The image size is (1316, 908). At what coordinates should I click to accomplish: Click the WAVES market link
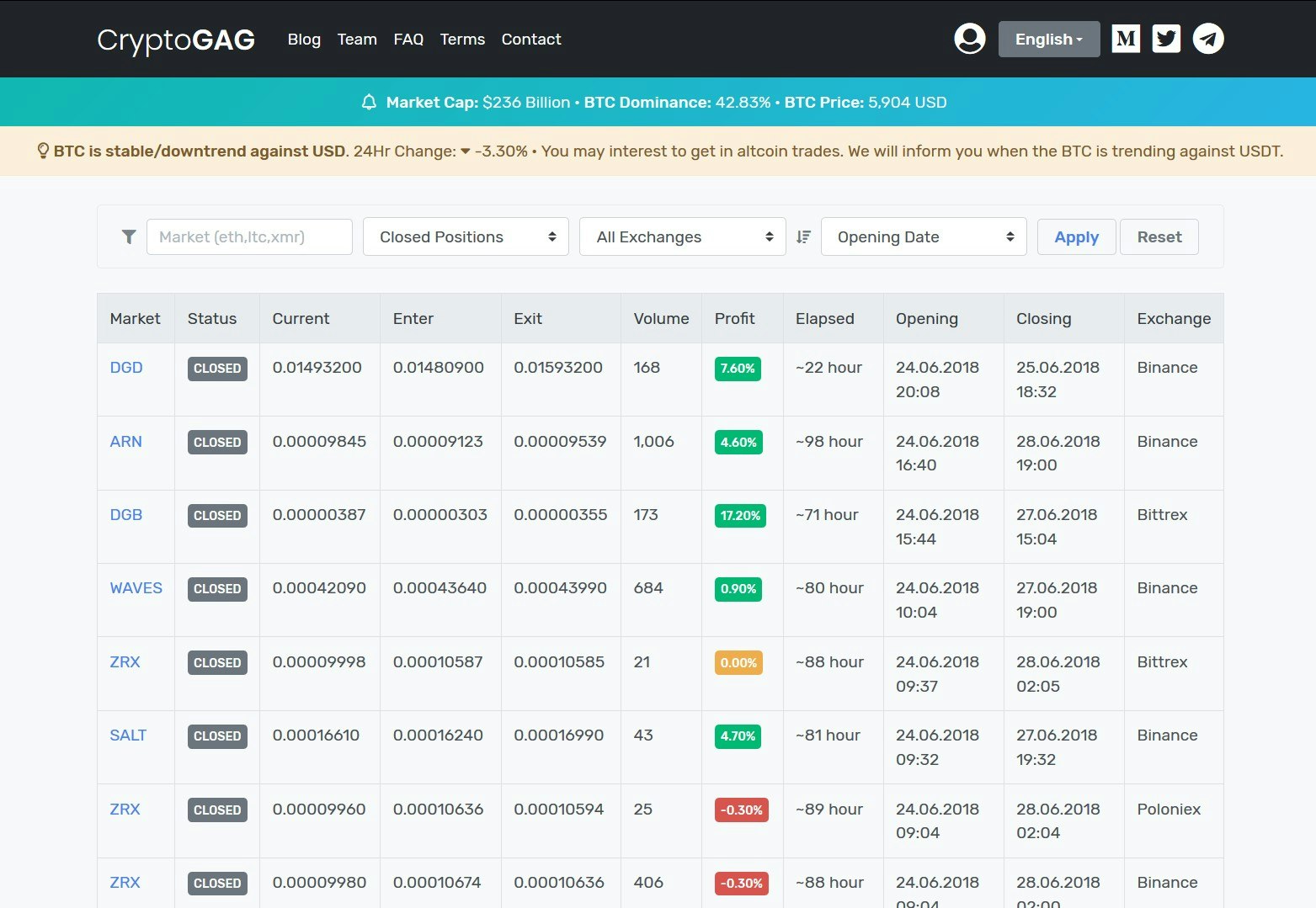[135, 587]
